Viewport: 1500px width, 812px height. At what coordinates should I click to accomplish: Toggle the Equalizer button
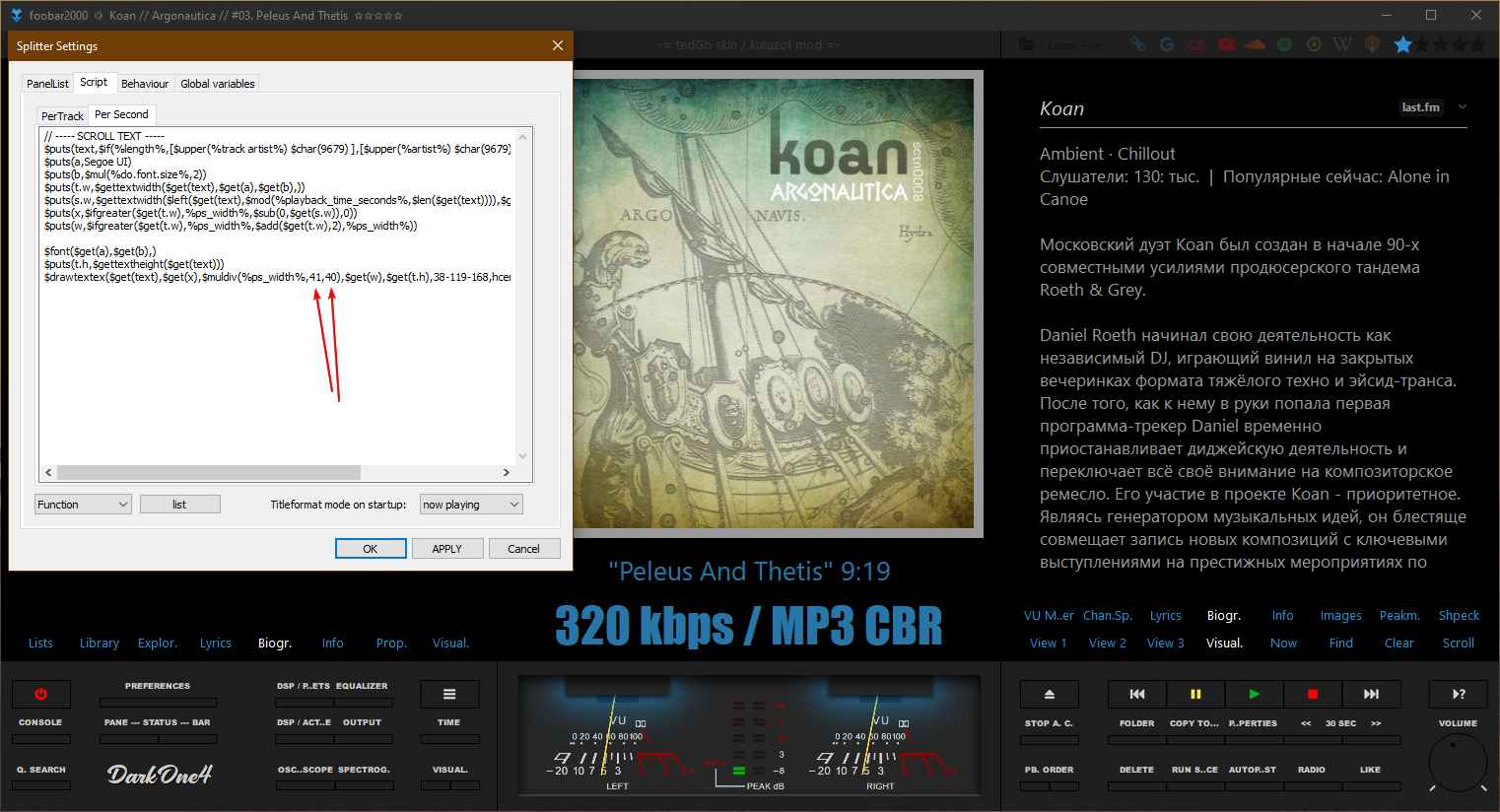point(362,703)
